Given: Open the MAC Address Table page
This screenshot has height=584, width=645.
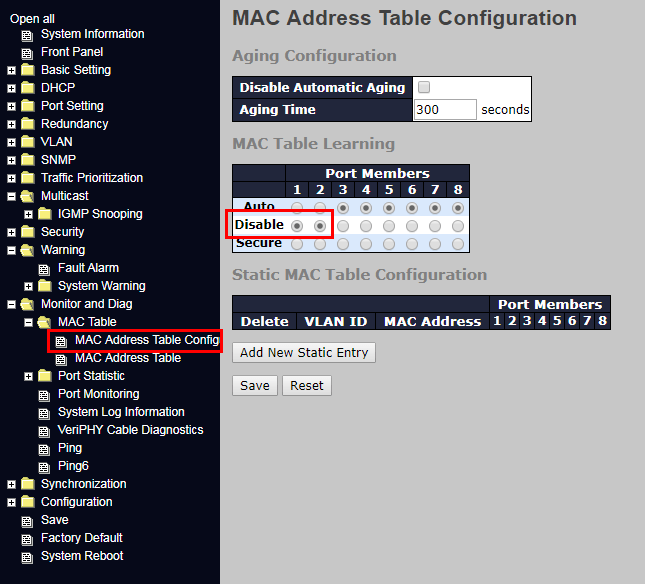Looking at the screenshot, I should pyautogui.click(x=128, y=358).
